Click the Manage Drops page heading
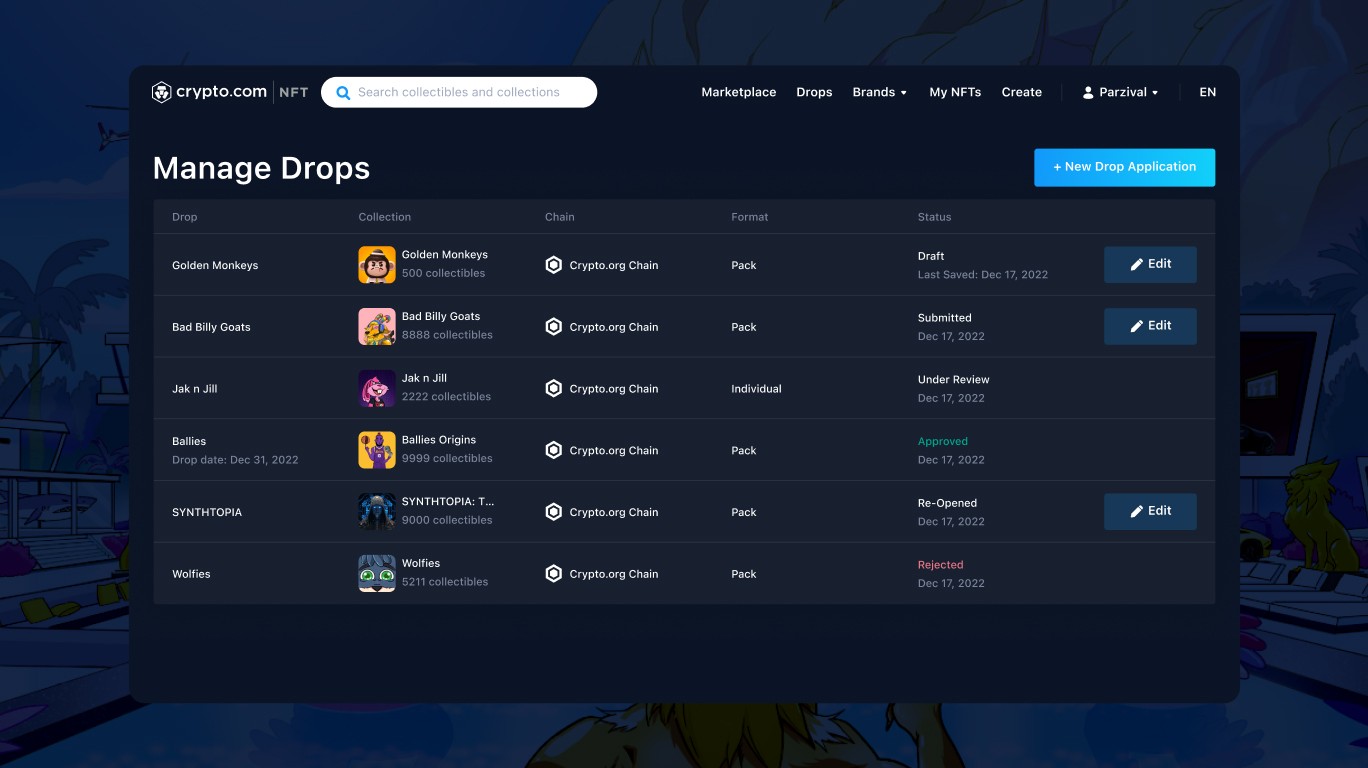 pos(262,168)
